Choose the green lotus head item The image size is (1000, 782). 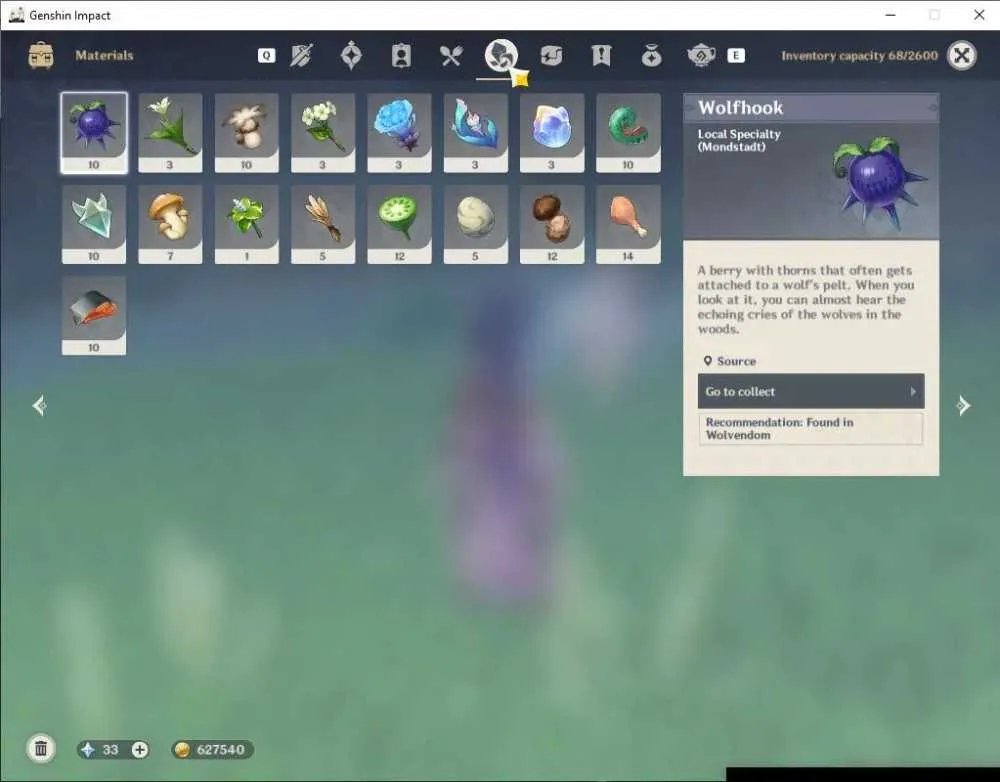[x=399, y=225]
